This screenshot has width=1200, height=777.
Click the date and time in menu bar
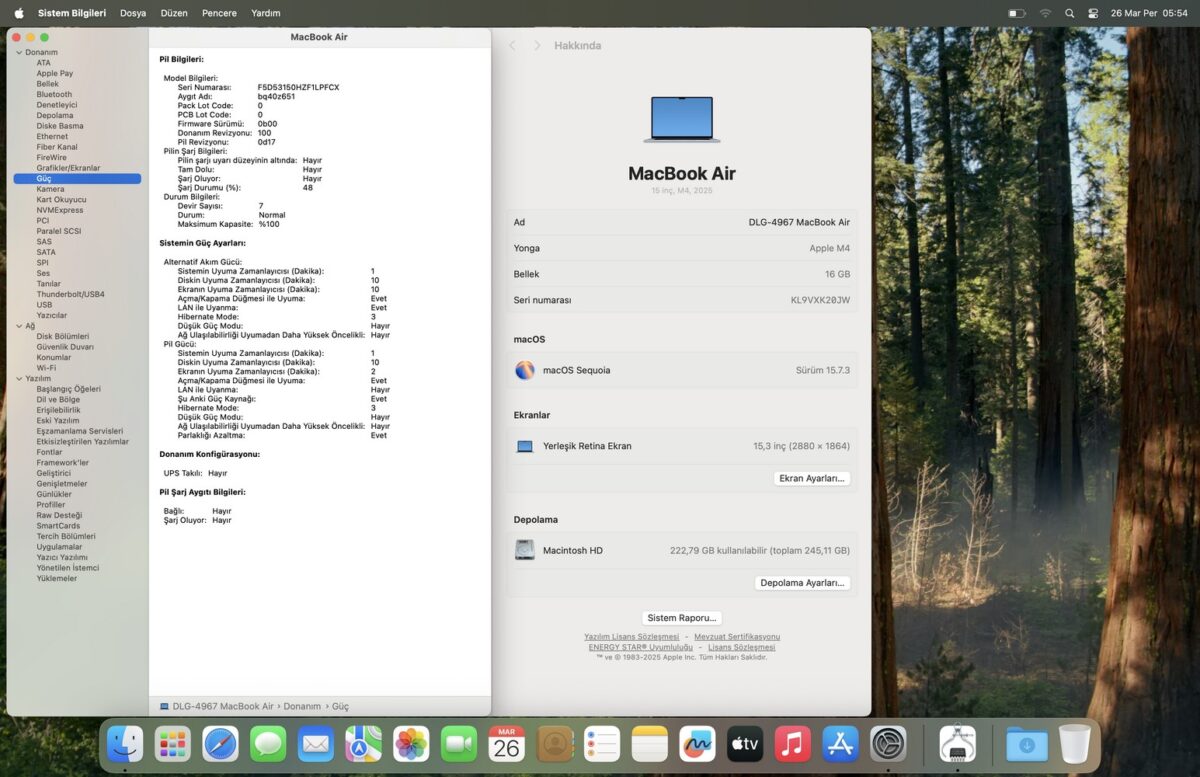pos(1149,13)
